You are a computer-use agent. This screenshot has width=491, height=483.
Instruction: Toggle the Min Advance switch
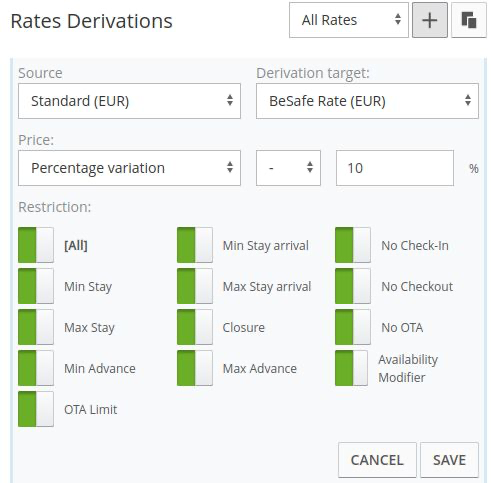click(36, 368)
